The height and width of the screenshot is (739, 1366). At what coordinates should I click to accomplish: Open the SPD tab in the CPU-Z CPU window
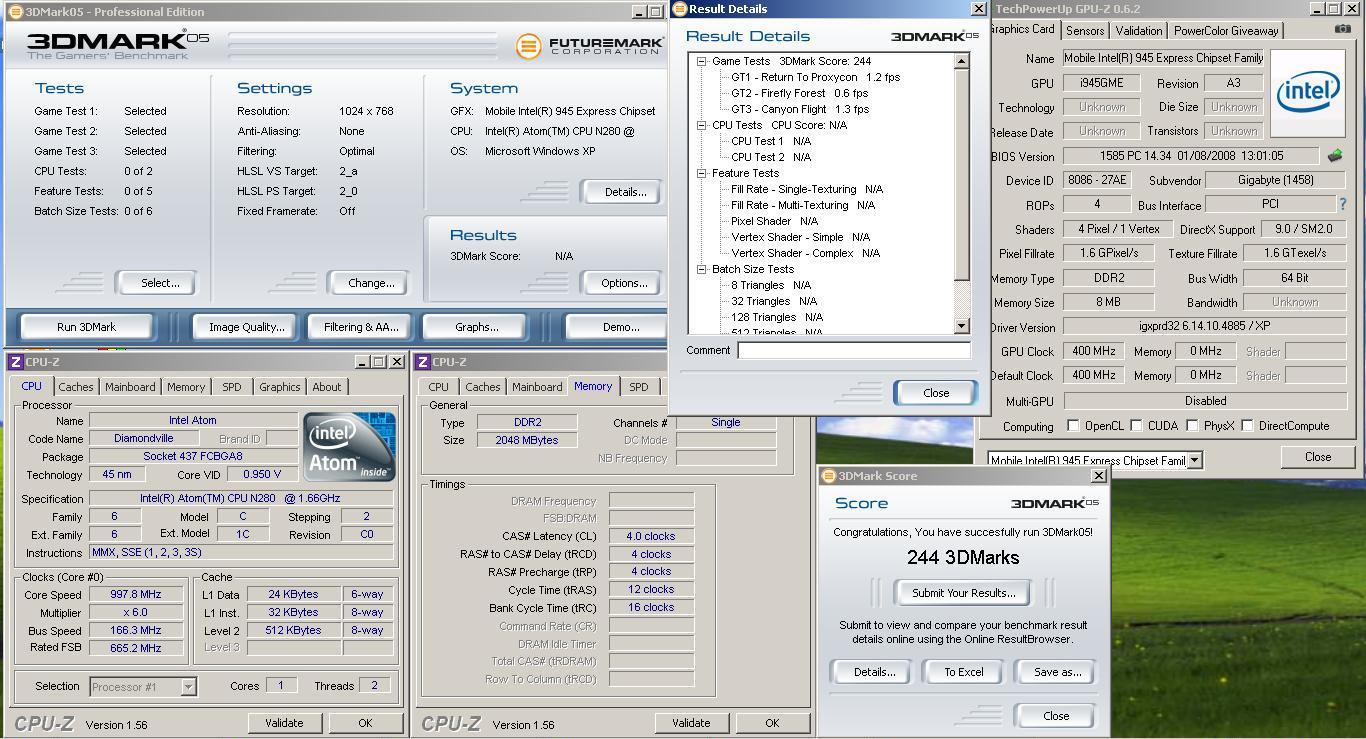(232, 387)
